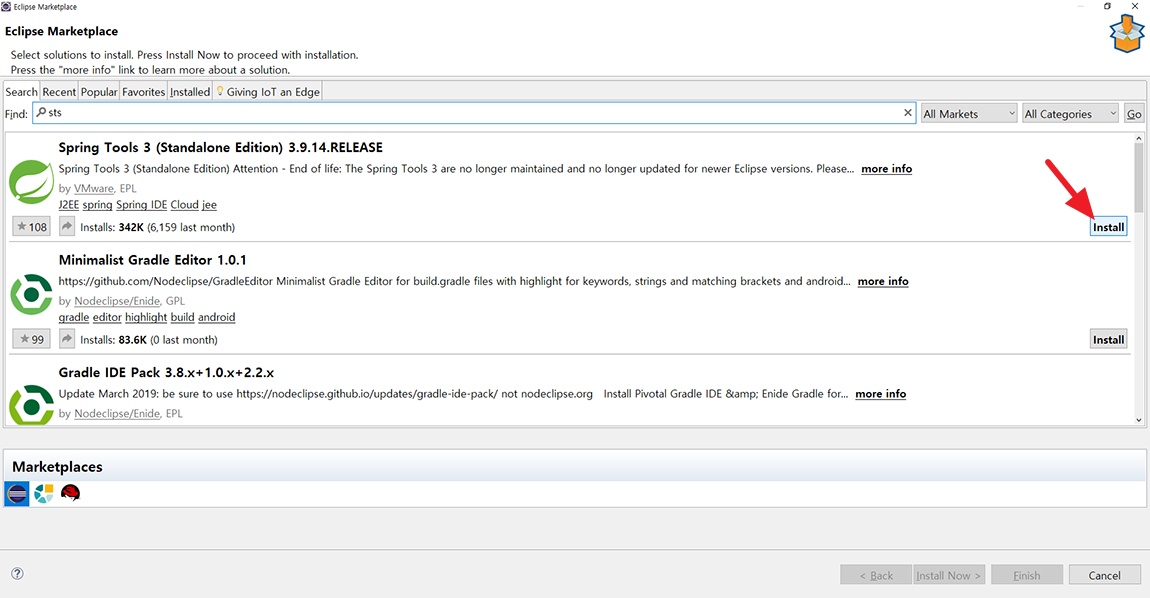1150x598 pixels.
Task: Open more info for Gradle IDE Pack
Action: pos(881,393)
